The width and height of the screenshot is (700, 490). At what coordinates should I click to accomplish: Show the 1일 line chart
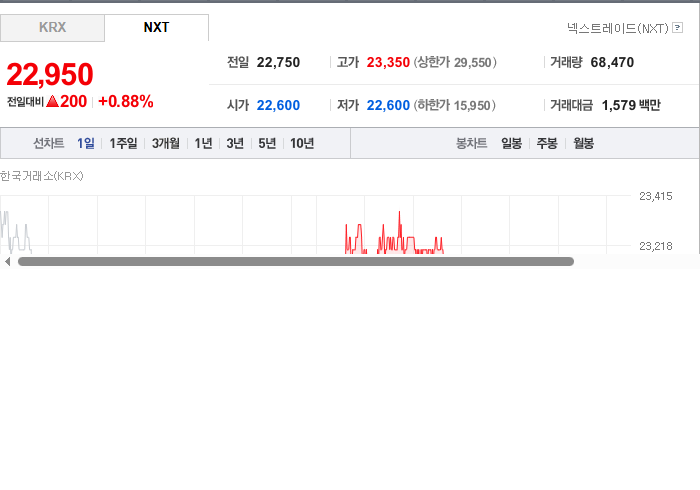(86, 143)
